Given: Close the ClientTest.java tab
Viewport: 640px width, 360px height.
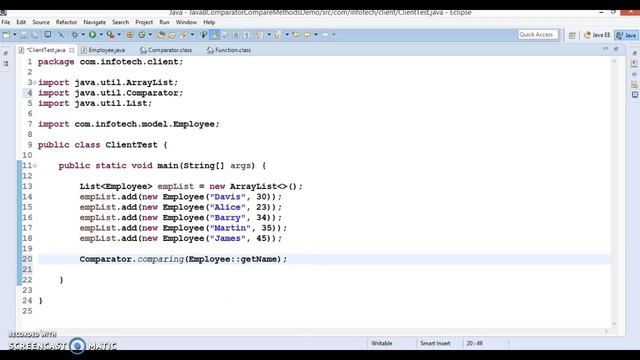Looking at the screenshot, I should tap(72, 50).
